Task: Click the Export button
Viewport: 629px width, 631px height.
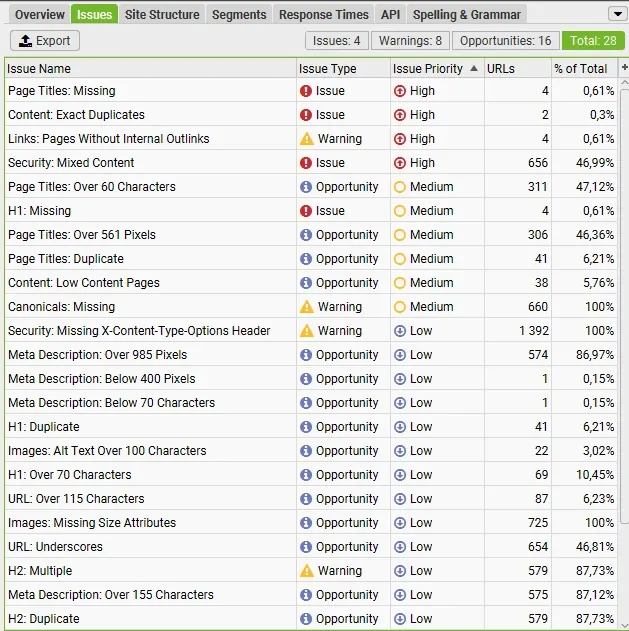Action: (45, 41)
